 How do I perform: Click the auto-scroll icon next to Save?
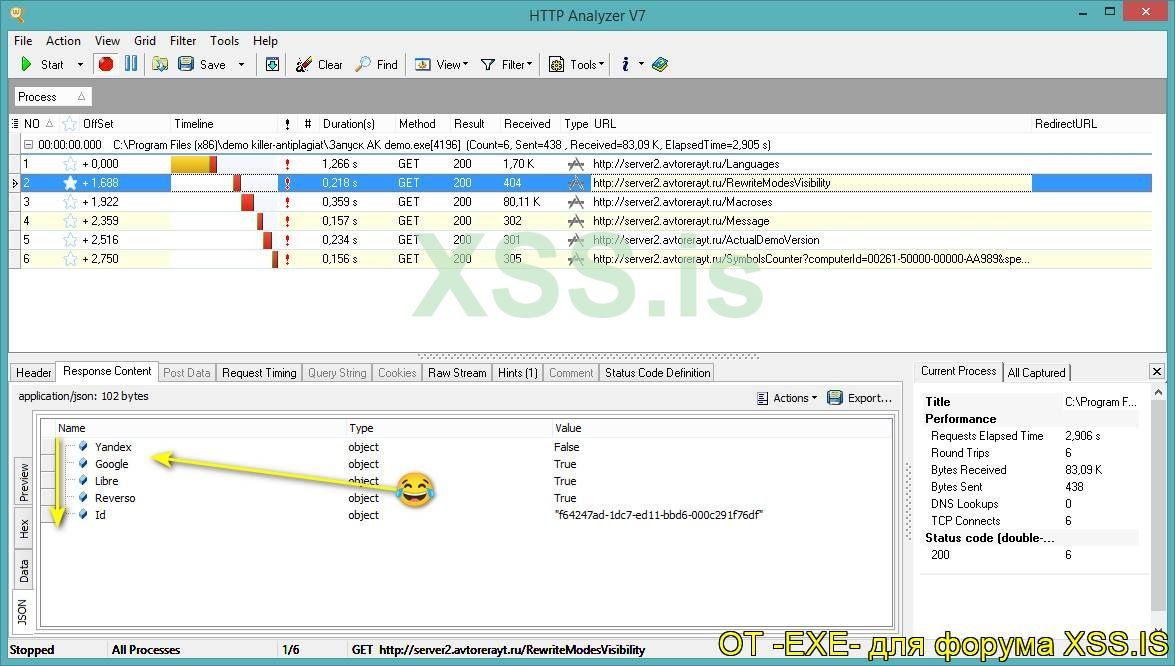[273, 64]
